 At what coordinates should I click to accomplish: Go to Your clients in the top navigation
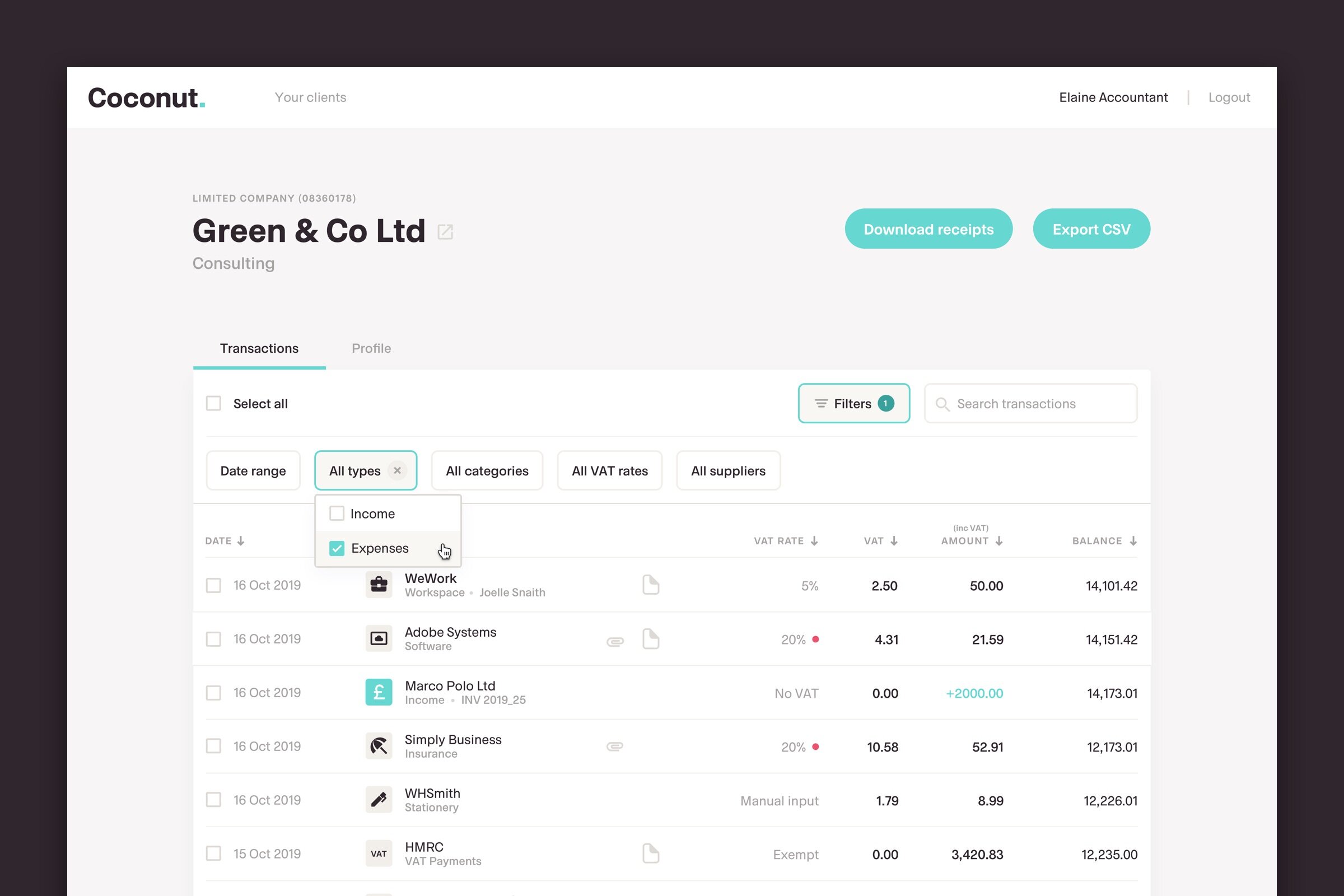pos(310,97)
